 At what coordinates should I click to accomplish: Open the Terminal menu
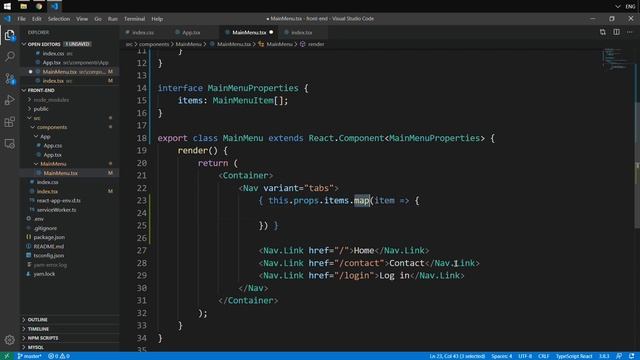pos(135,19)
